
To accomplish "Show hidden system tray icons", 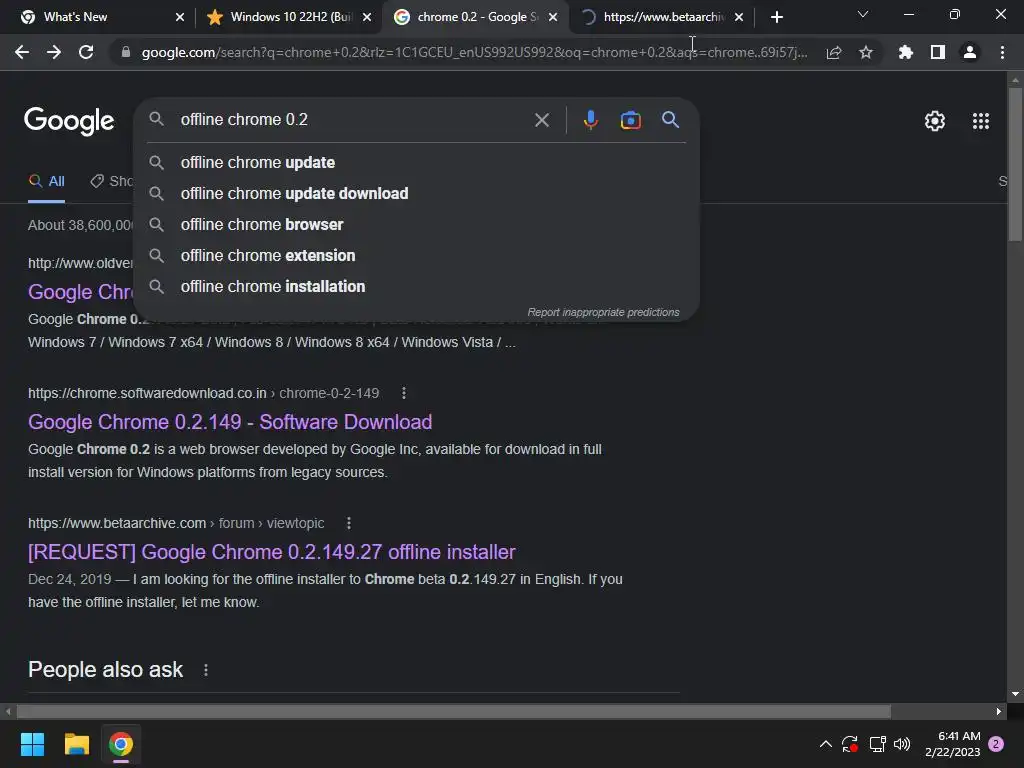I will click(x=825, y=744).
